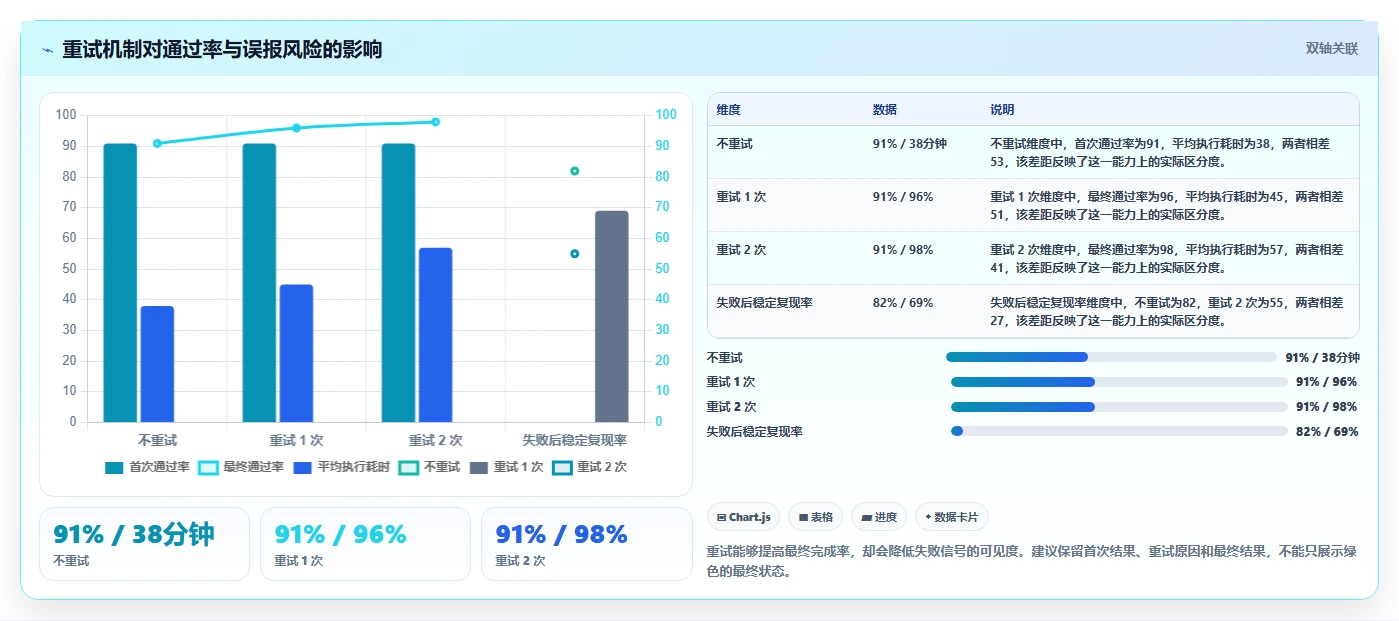Open the 91% / 38分钟 stat card
This screenshot has width=1399, height=621.
(144, 544)
